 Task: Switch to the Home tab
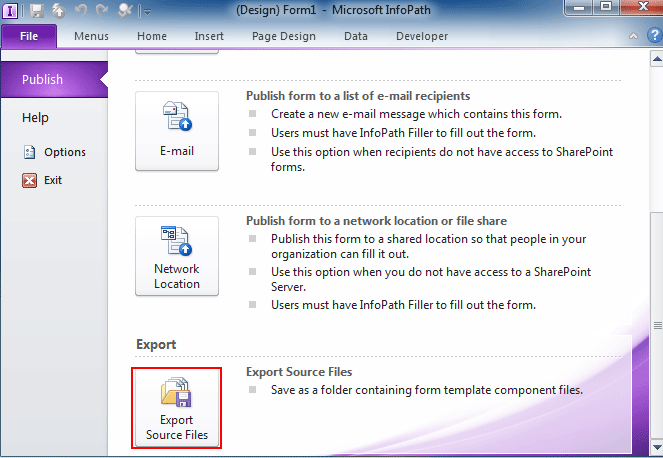pos(152,36)
